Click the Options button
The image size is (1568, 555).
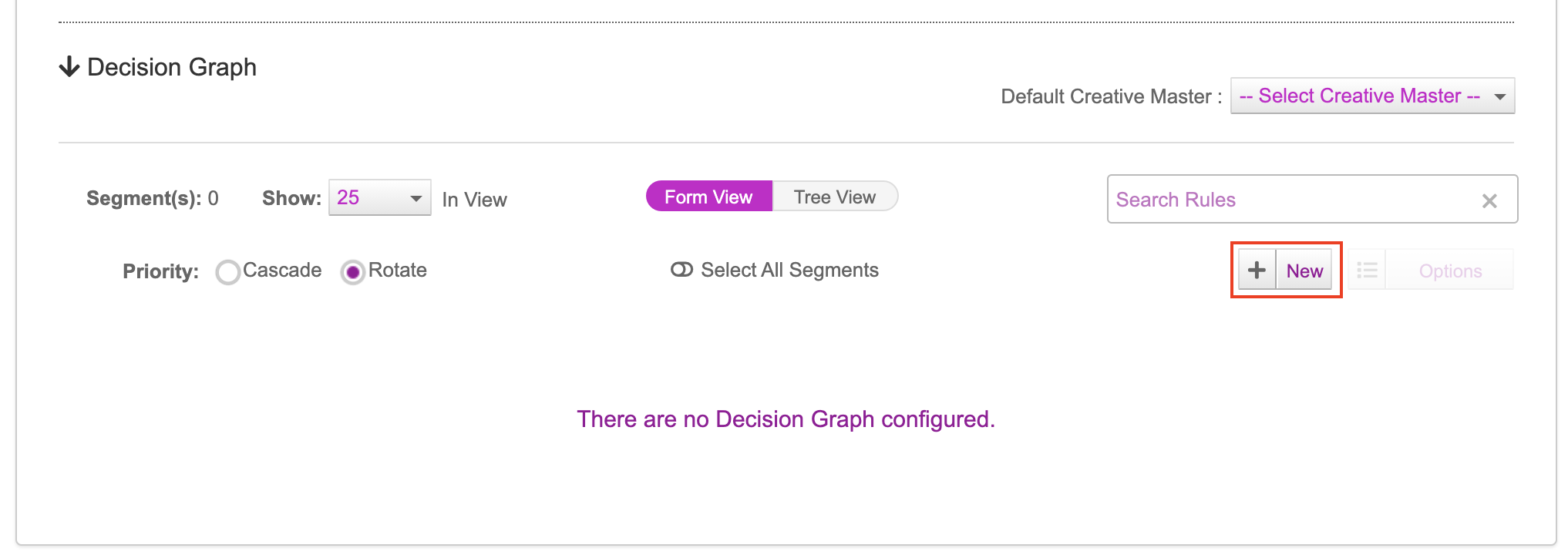tap(1450, 271)
